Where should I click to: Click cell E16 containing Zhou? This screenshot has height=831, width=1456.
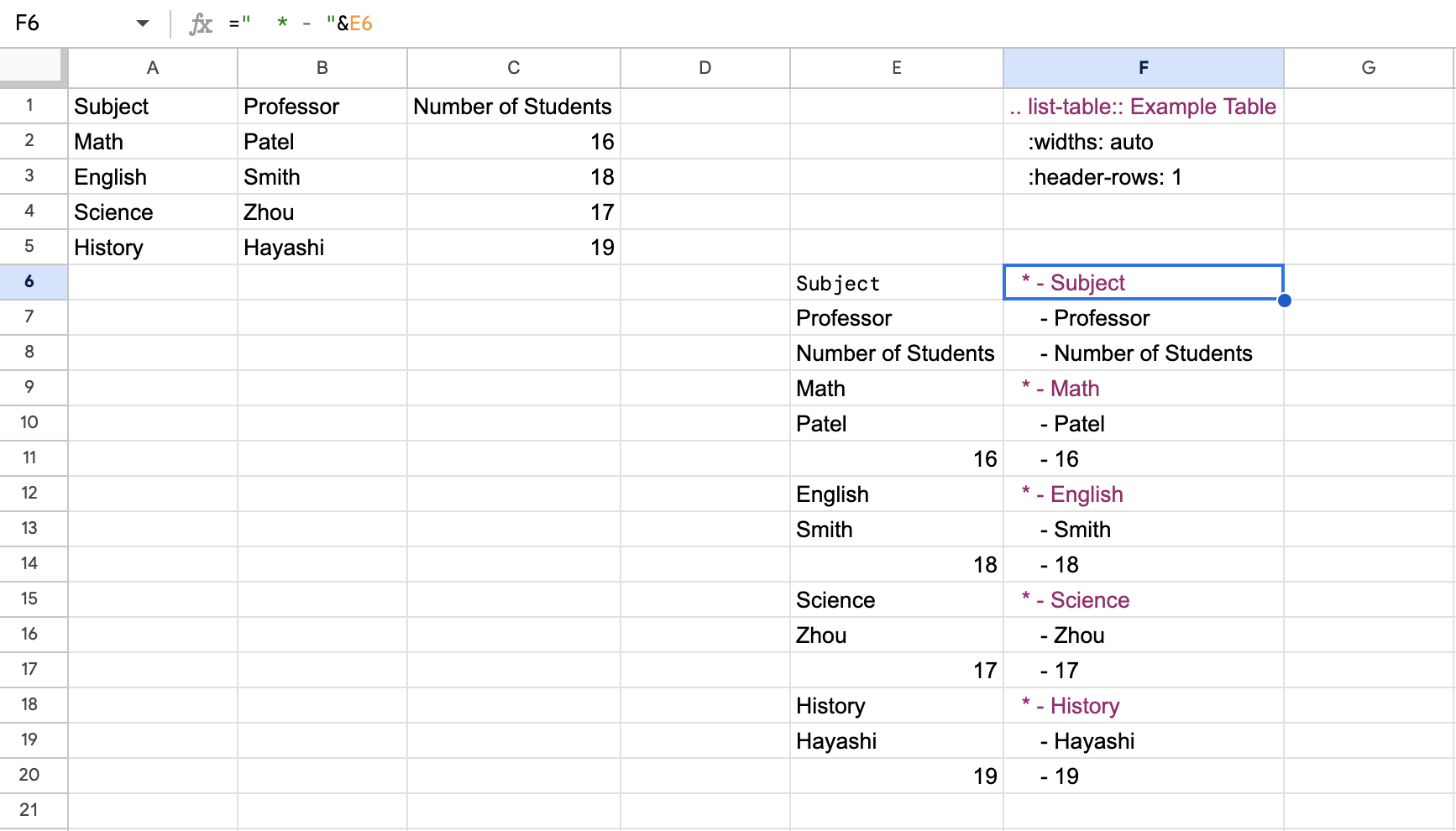[897, 635]
